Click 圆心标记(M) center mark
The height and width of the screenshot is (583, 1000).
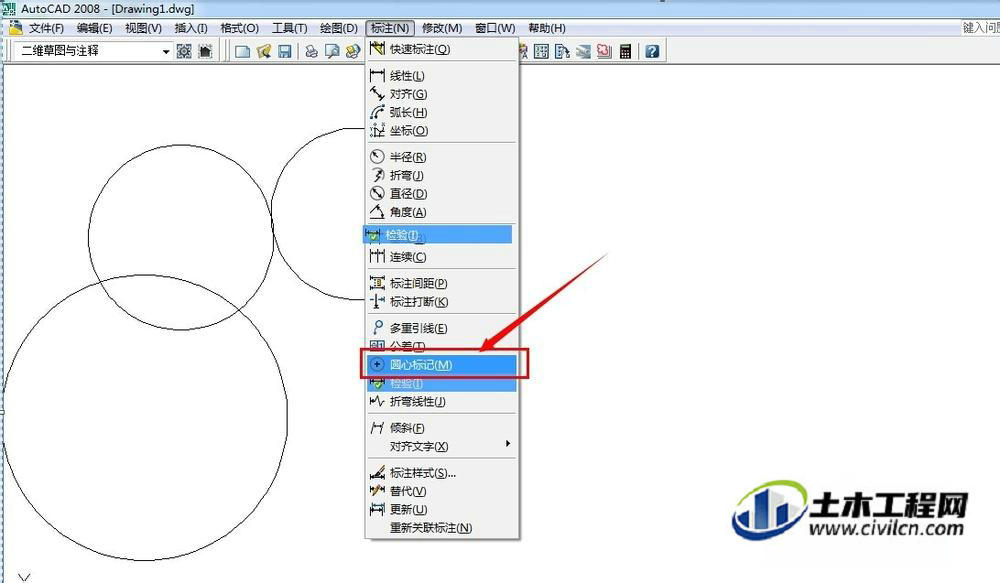(x=441, y=365)
